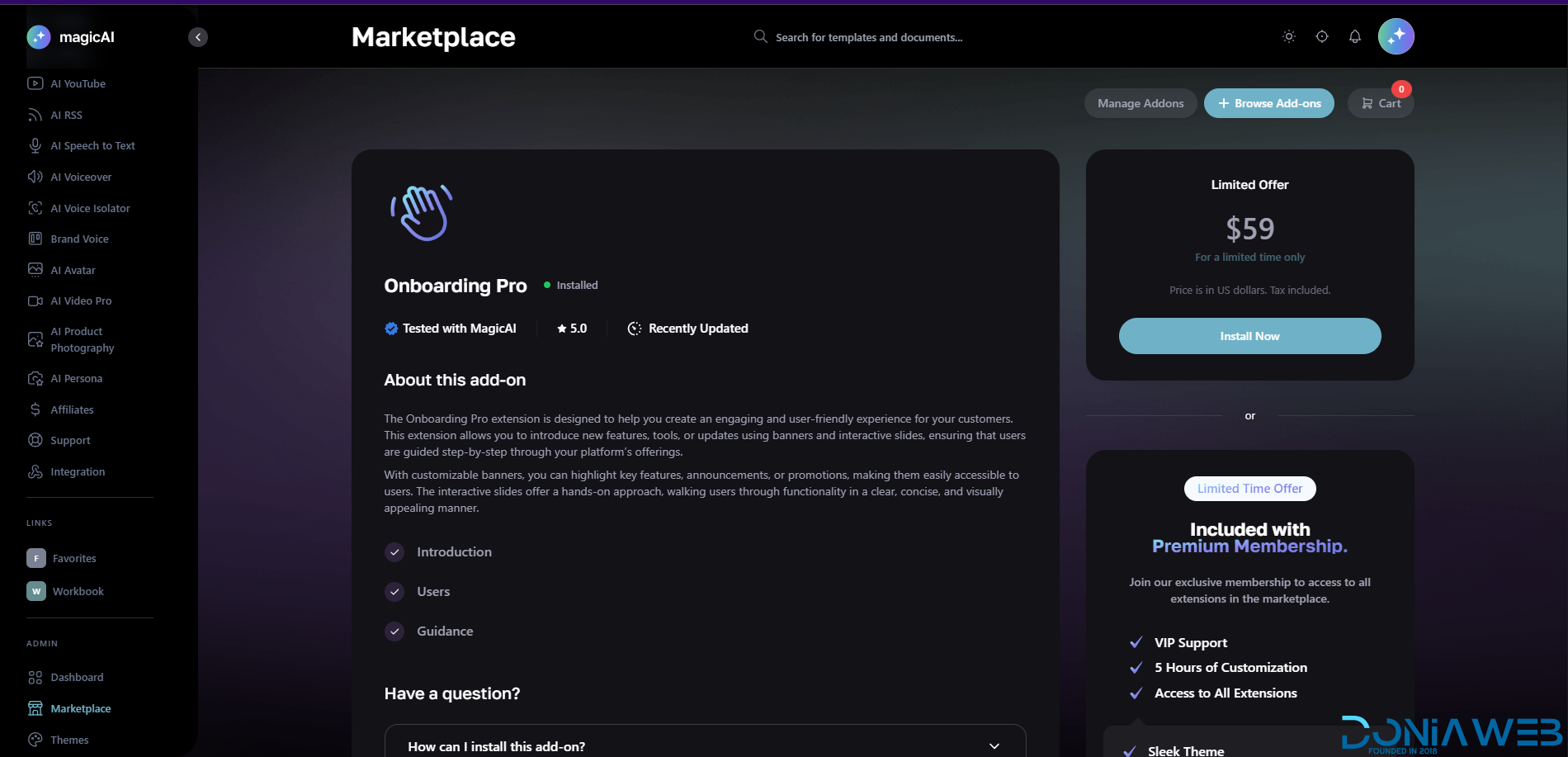The image size is (1568, 757).
Task: Click the magicAI logo
Action: 71,37
